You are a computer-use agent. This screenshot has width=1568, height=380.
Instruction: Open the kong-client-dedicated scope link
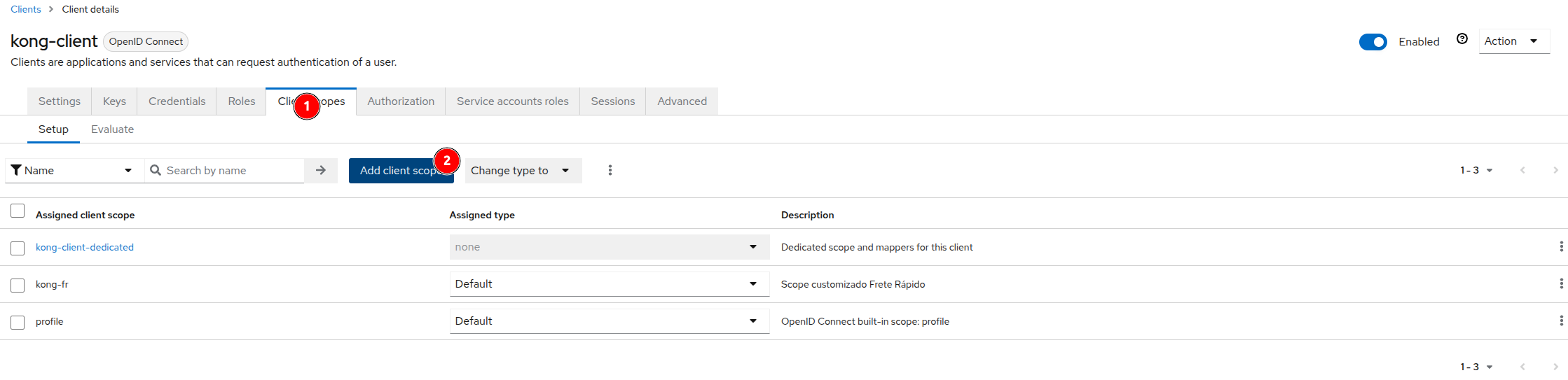tap(85, 247)
